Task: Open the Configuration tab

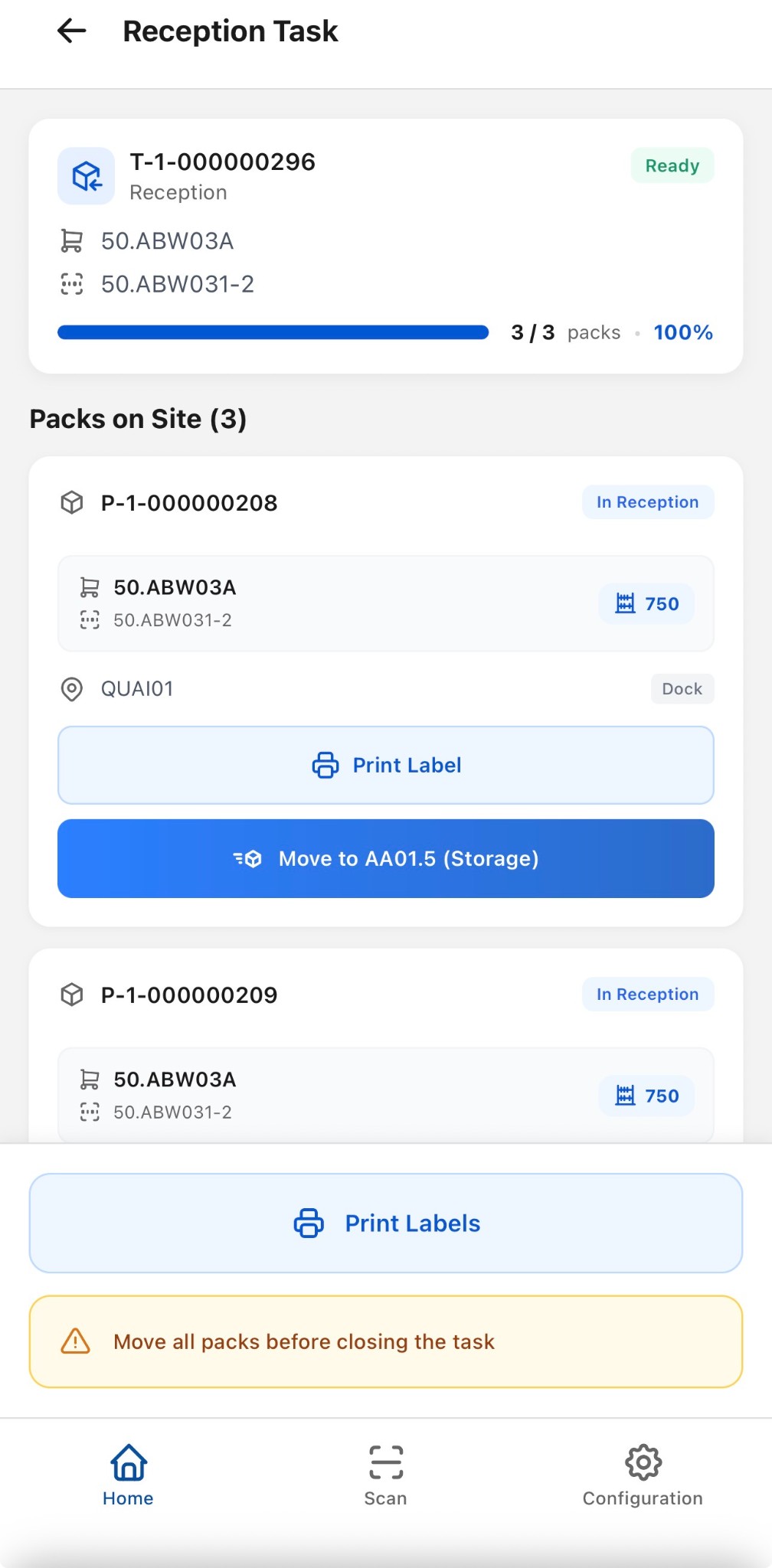Action: click(x=643, y=1475)
